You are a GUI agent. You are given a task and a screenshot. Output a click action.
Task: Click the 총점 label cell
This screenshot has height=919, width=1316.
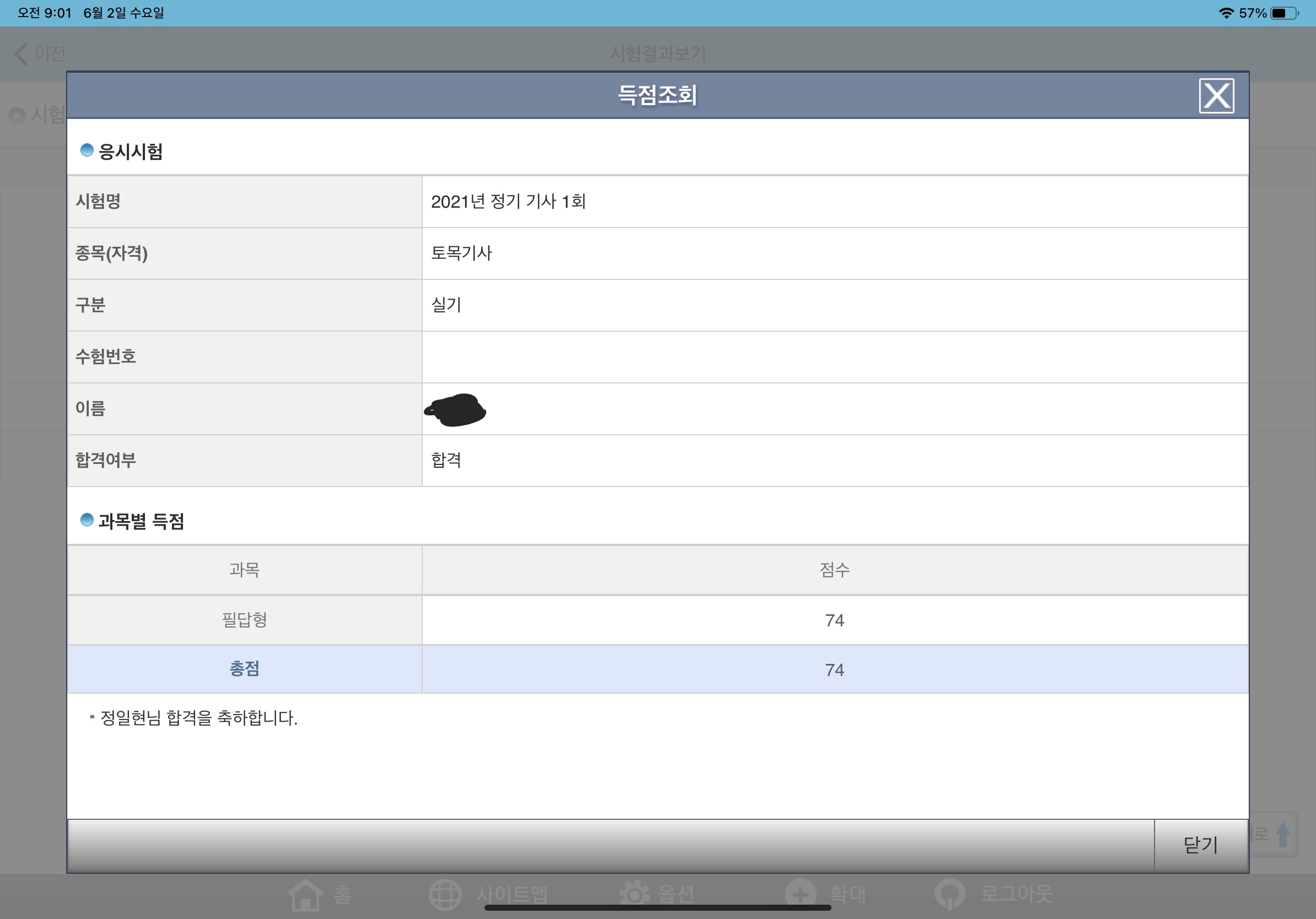click(245, 669)
